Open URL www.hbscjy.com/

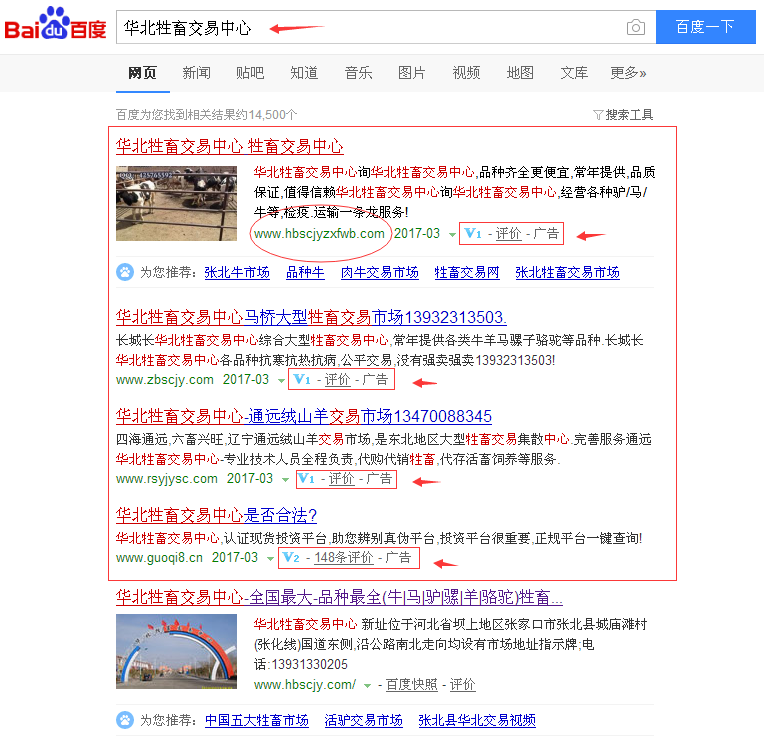click(x=305, y=685)
